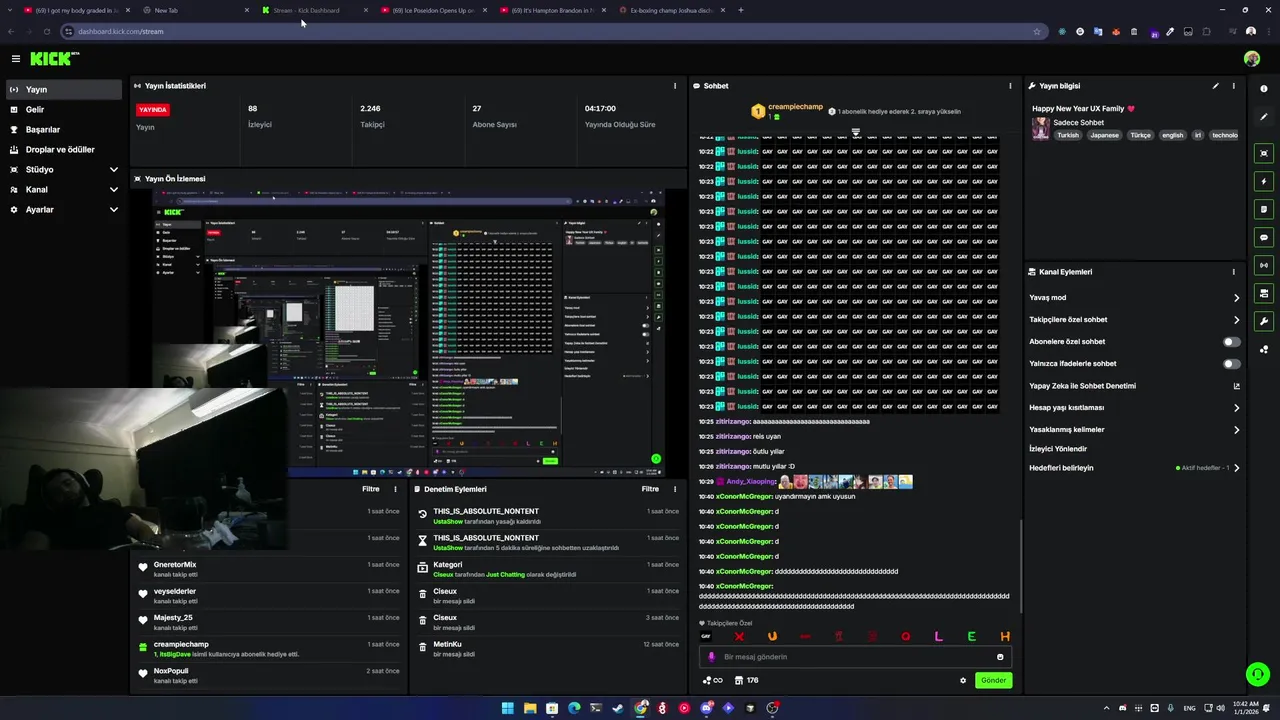Click the stream preview thumbnail
The height and width of the screenshot is (720, 1280).
point(408,333)
